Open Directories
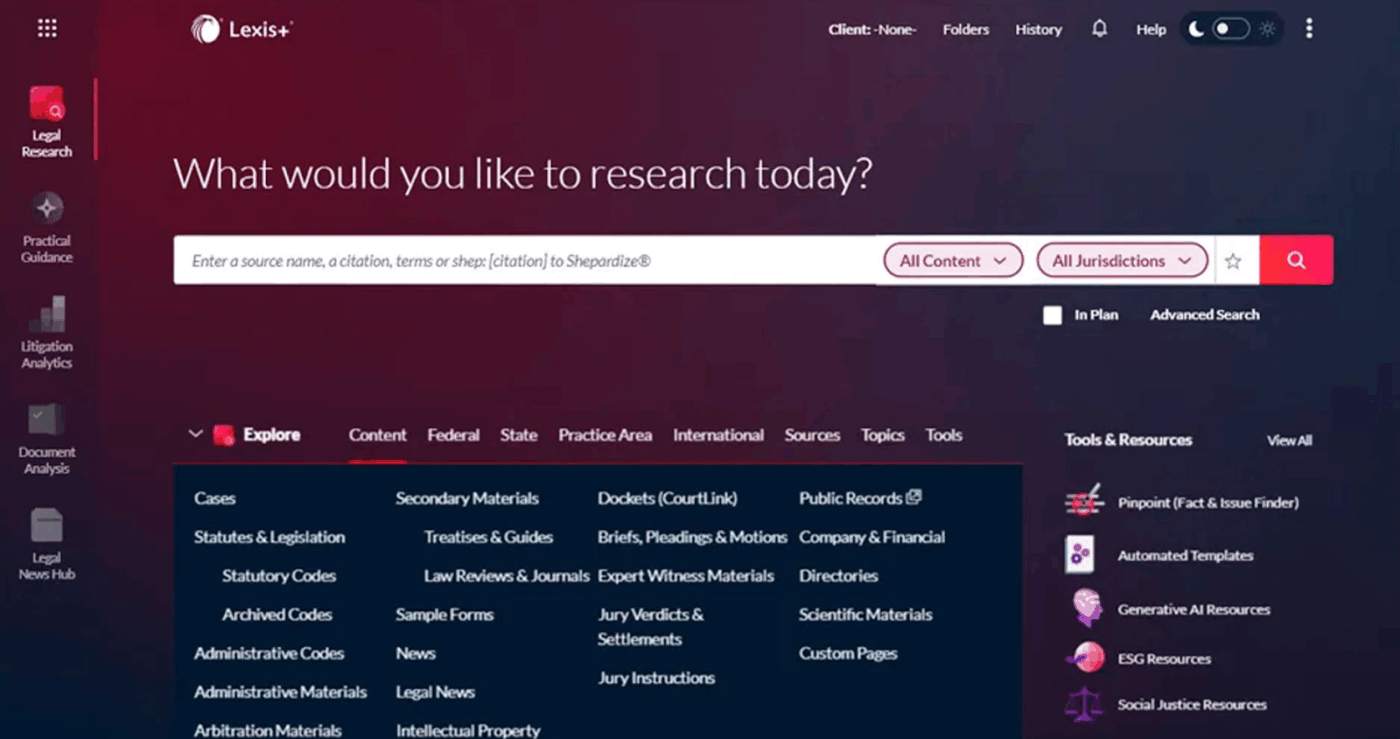Image resolution: width=1400 pixels, height=739 pixels. point(838,576)
